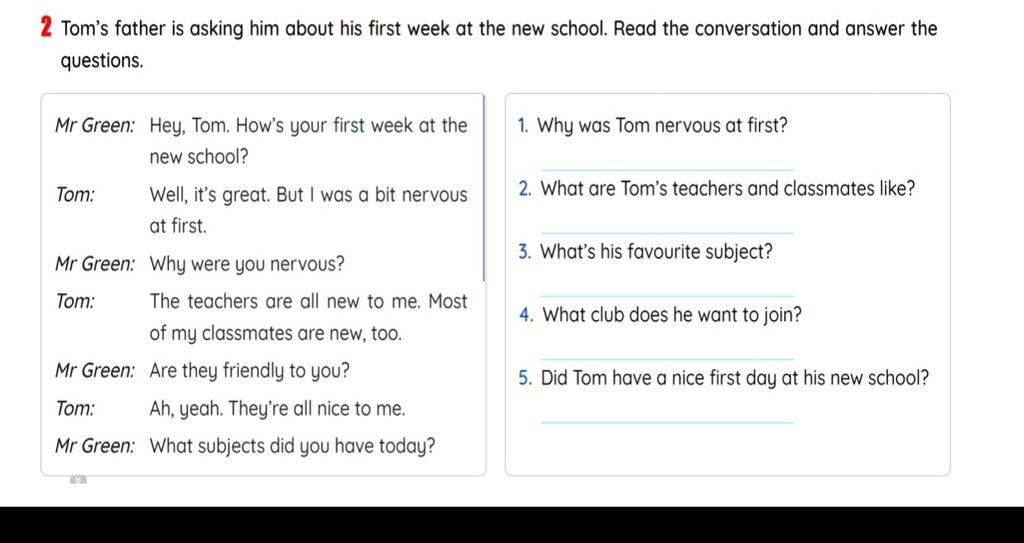Click 'What club does he want to join?'
This screenshot has height=543, width=1024.
(x=672, y=316)
